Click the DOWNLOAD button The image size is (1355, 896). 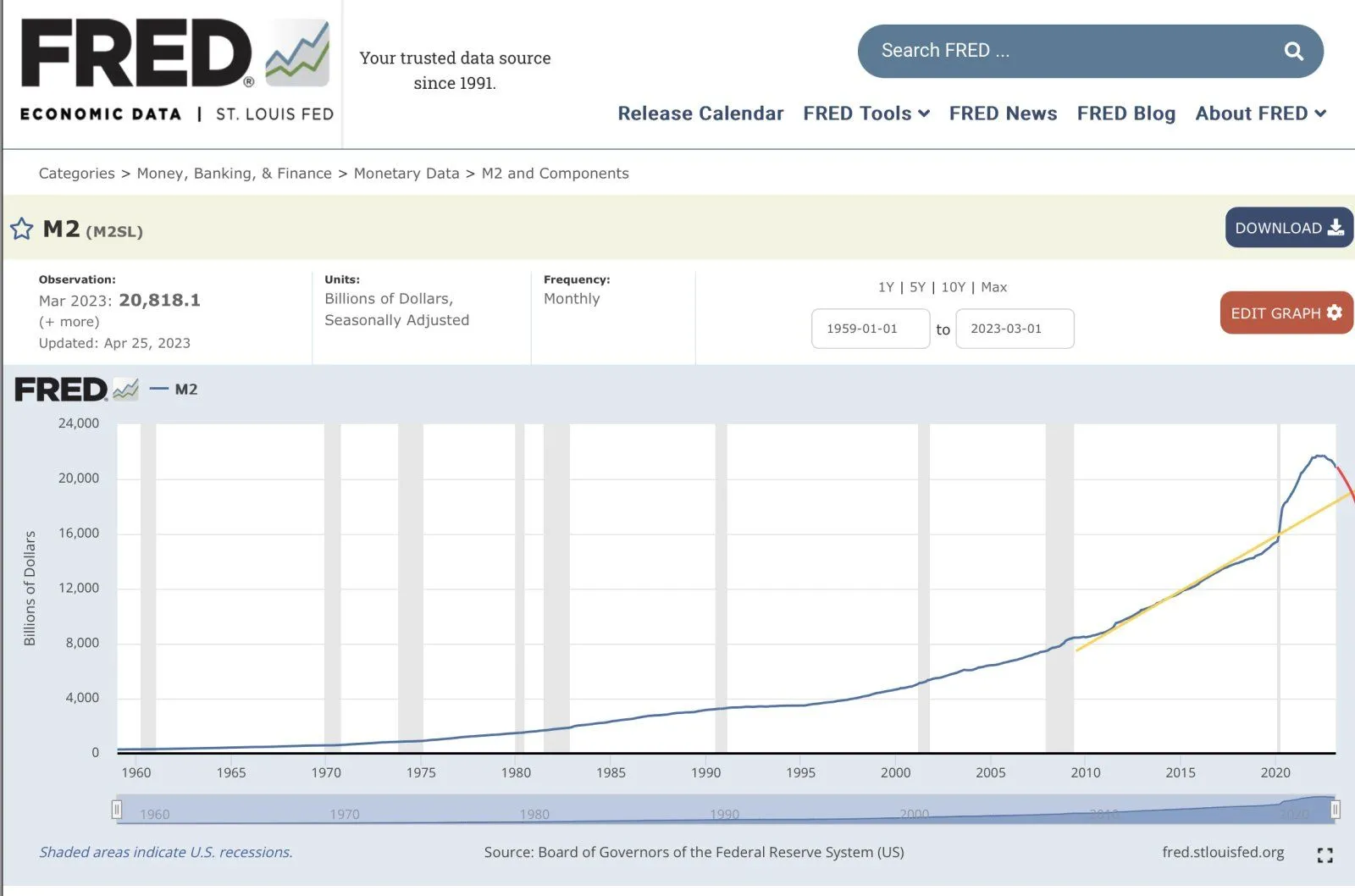click(x=1288, y=228)
